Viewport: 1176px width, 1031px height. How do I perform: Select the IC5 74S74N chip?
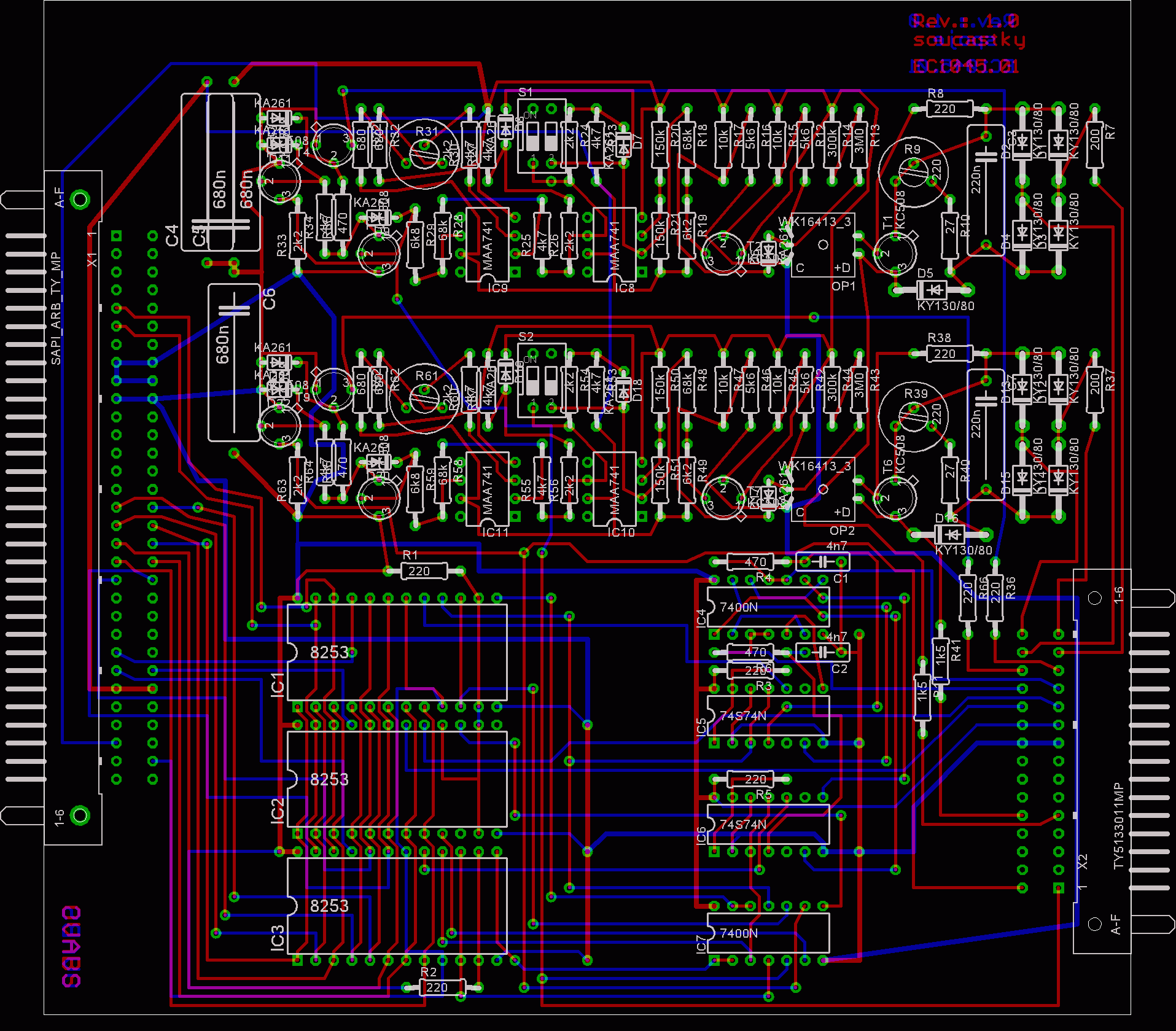point(768,715)
